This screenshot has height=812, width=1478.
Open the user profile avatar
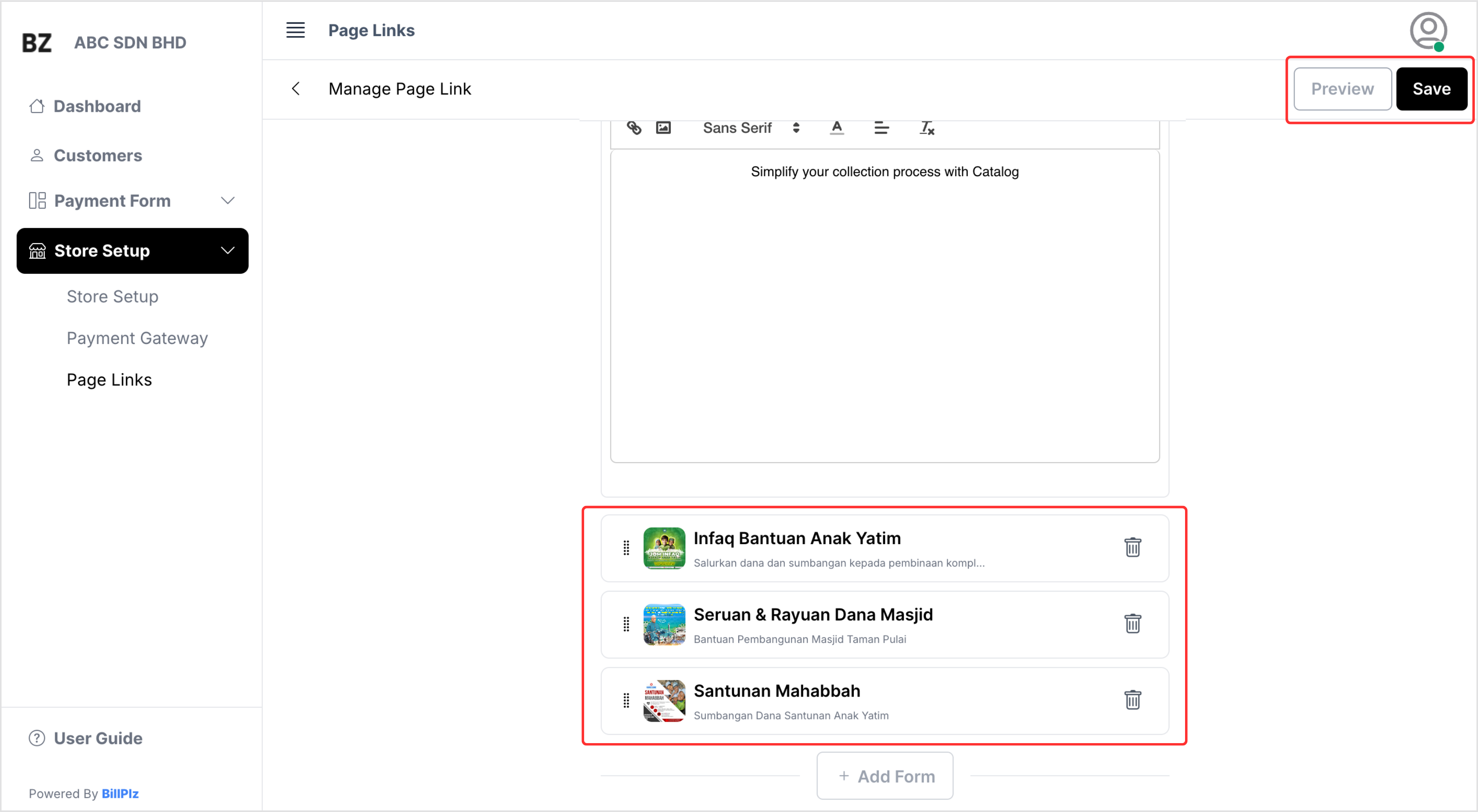[1427, 31]
